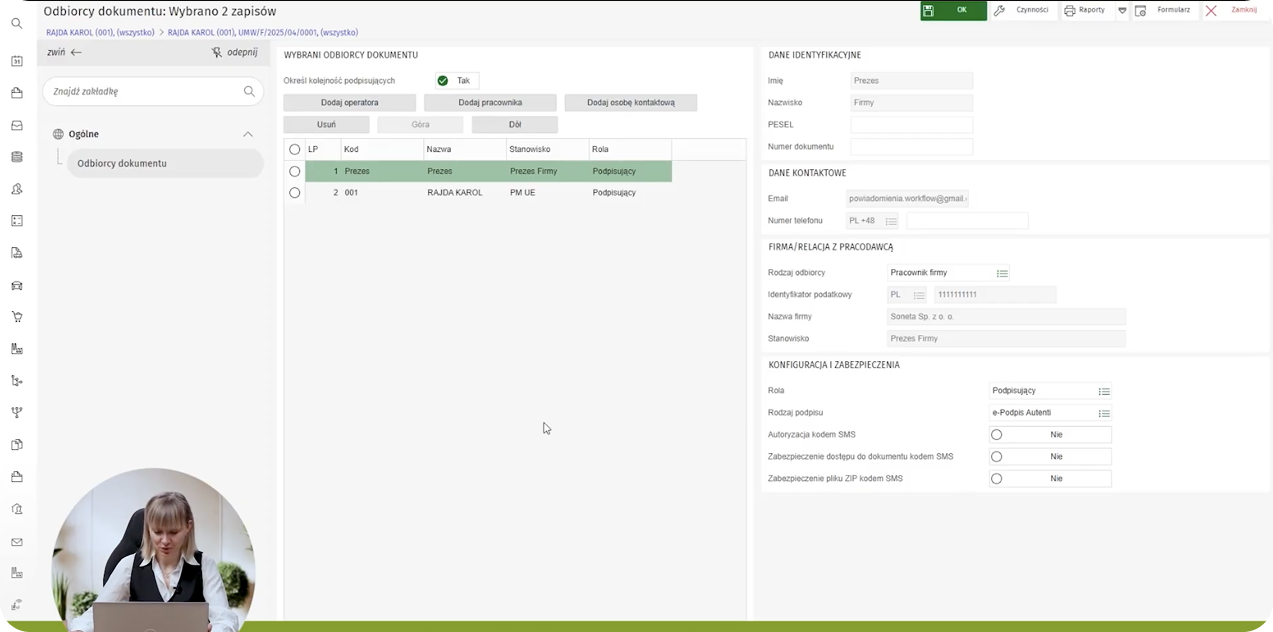Click the Numer telefonu number field

(967, 221)
